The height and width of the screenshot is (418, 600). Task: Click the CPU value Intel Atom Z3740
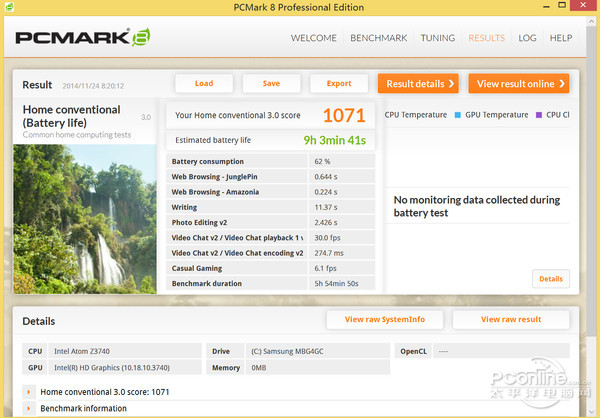125,351
